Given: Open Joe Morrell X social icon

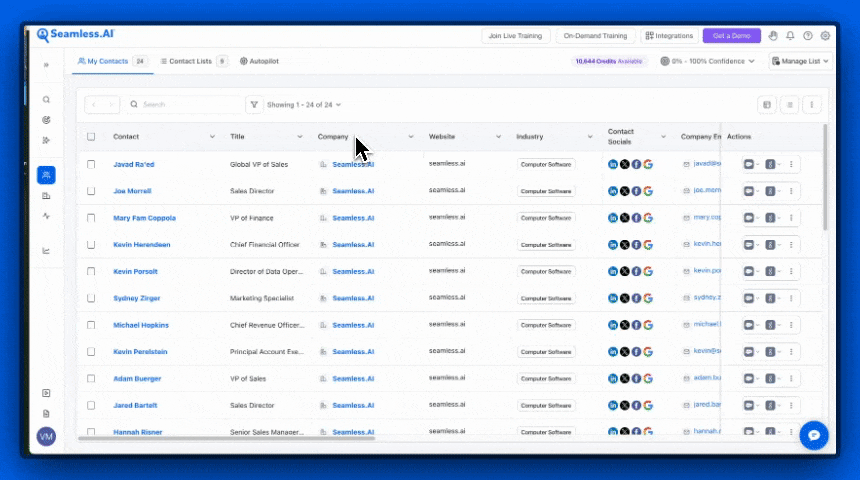Looking at the screenshot, I should [625, 191].
